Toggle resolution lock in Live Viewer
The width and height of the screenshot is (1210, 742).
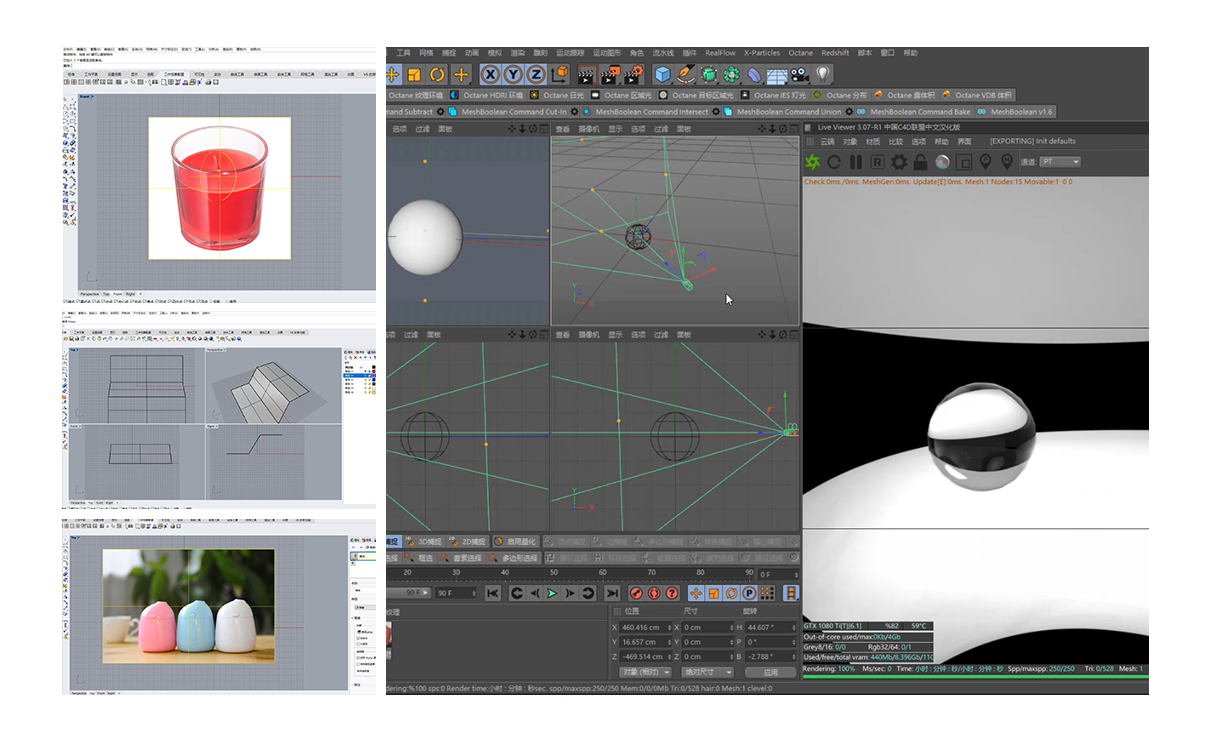pos(920,161)
